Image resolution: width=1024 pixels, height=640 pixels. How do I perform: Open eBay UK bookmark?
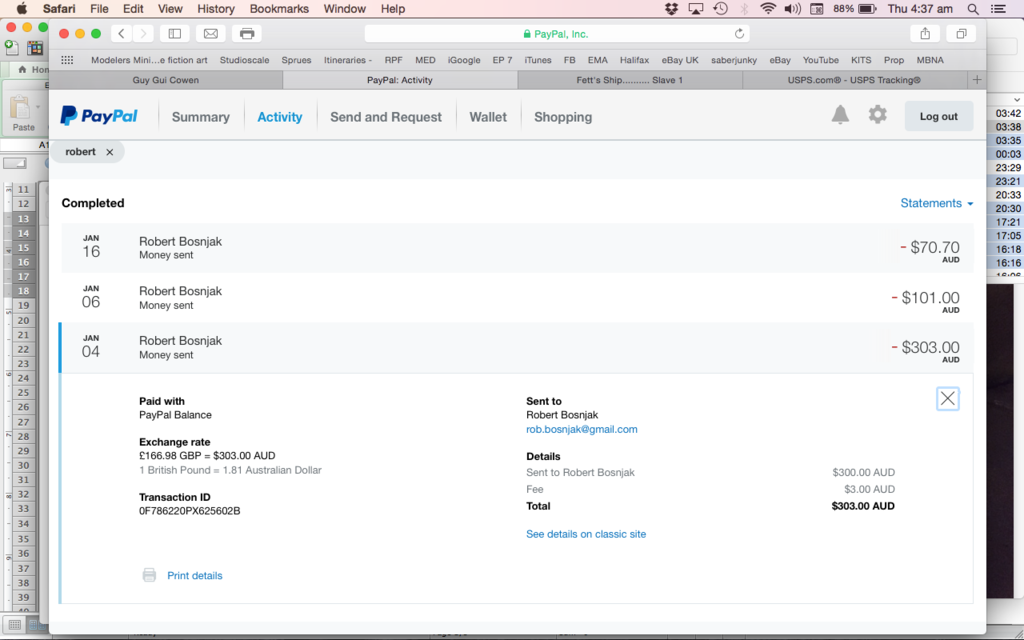coord(680,60)
